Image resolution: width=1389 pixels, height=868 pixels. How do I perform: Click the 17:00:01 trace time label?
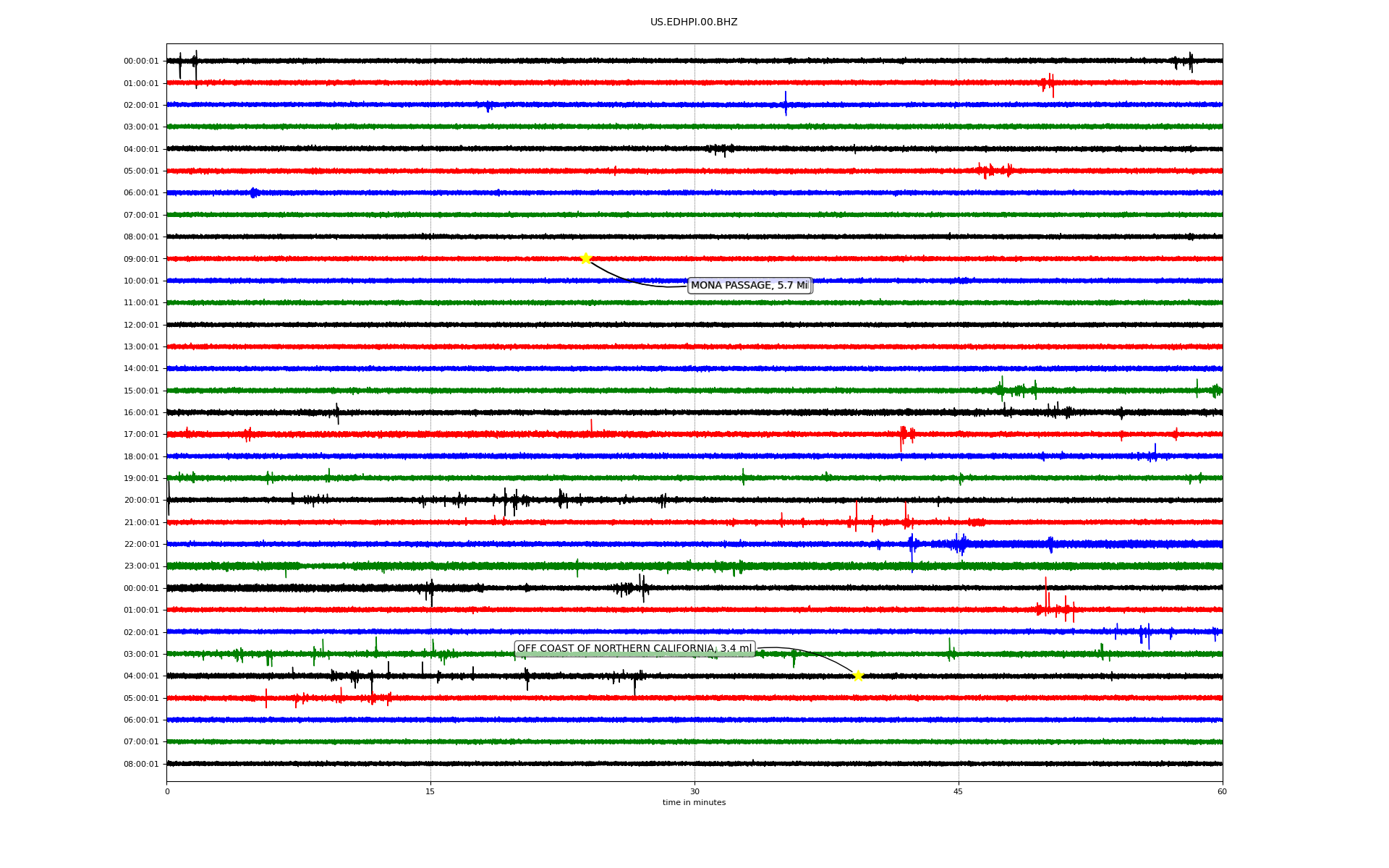click(141, 435)
